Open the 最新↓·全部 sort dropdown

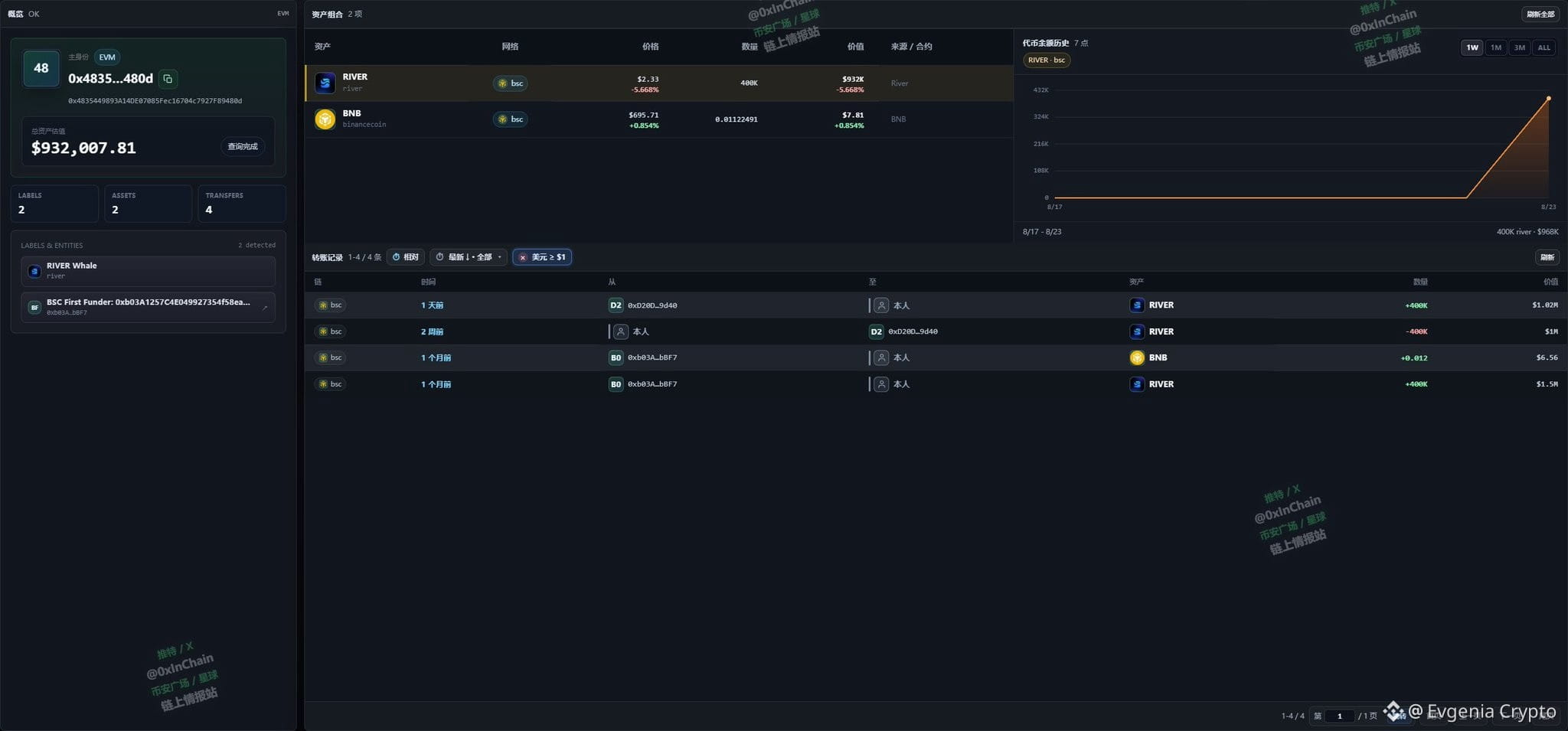click(x=469, y=257)
